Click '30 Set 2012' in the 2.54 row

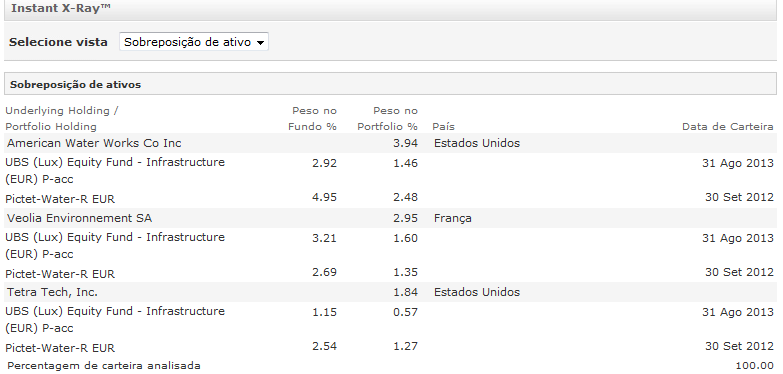click(x=739, y=346)
